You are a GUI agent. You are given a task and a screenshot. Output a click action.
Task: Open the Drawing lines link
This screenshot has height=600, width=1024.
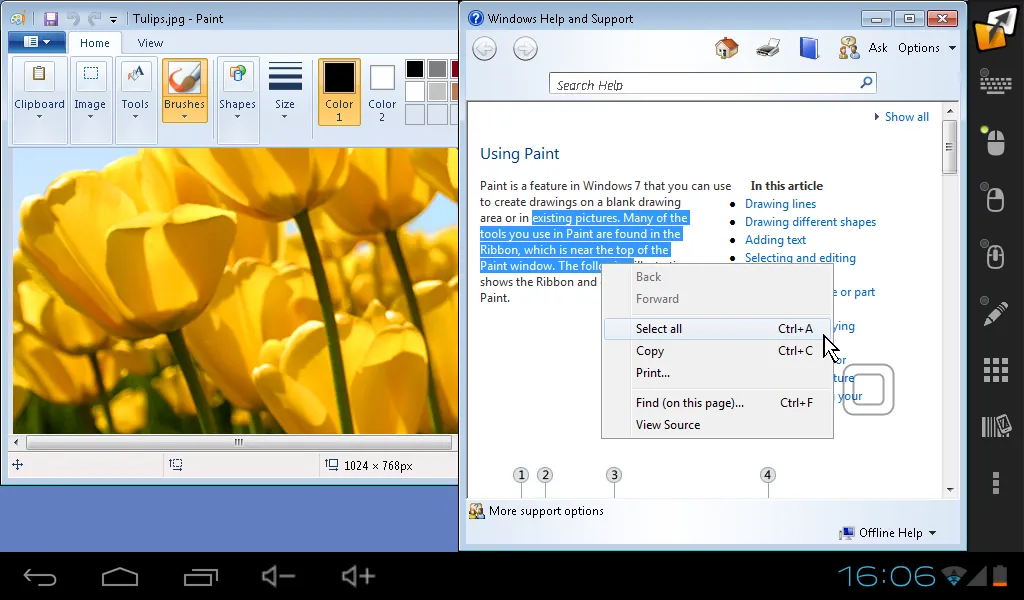[x=780, y=204]
